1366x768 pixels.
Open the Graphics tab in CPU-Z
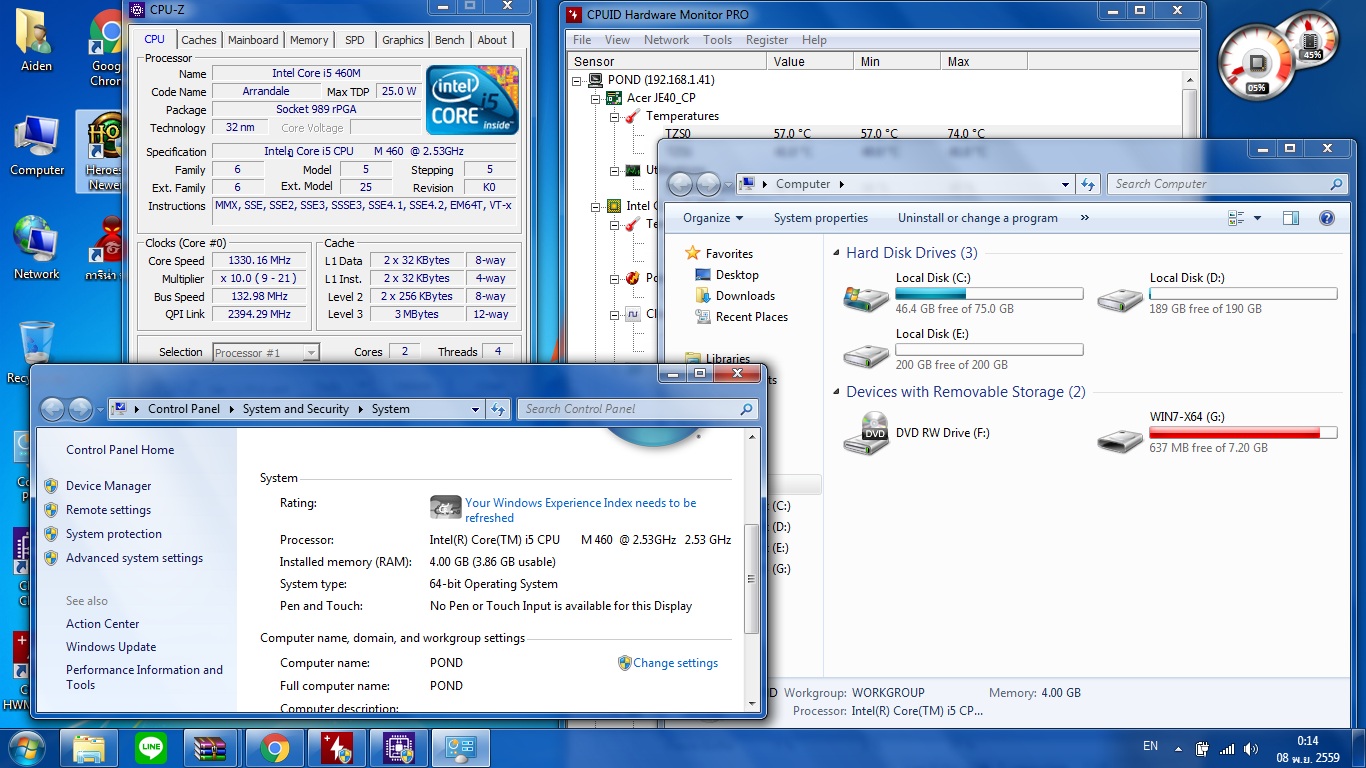(x=403, y=40)
